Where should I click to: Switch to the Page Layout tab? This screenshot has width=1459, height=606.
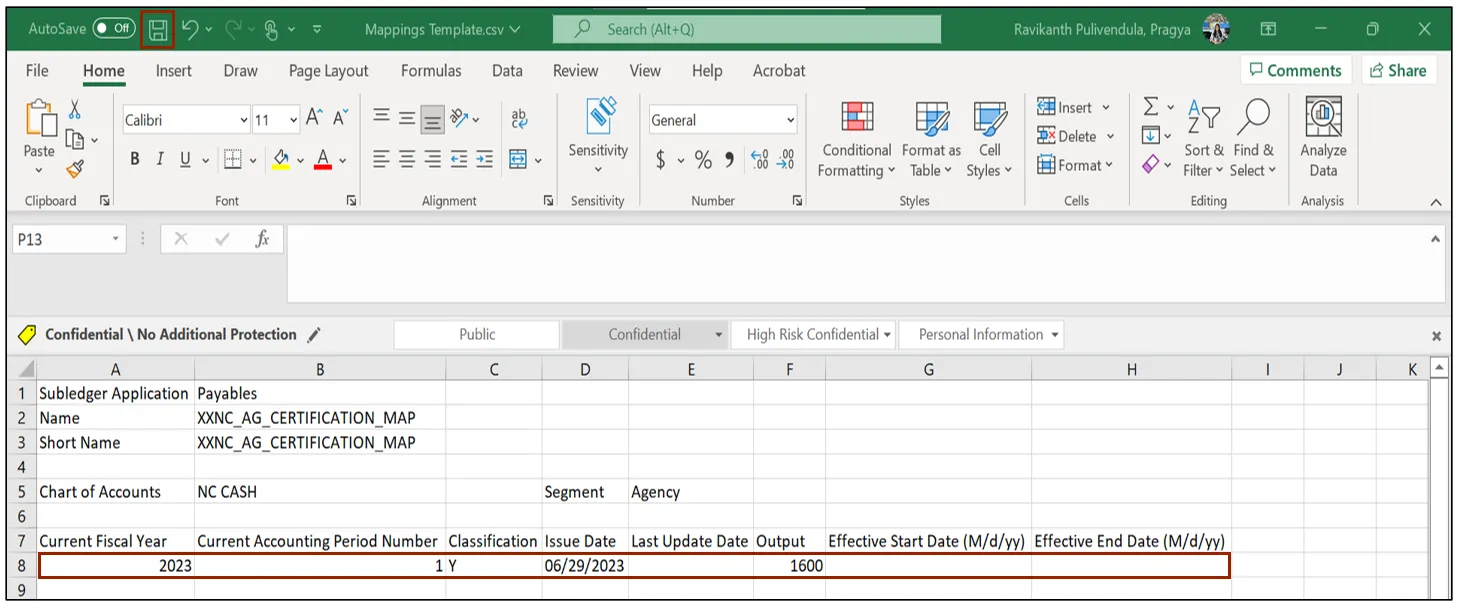pyautogui.click(x=328, y=71)
